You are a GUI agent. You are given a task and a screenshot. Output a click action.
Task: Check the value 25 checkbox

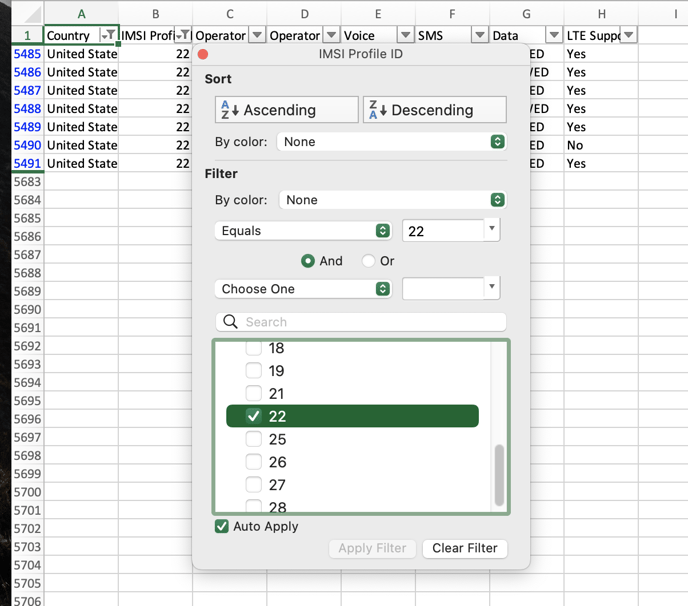(x=254, y=439)
